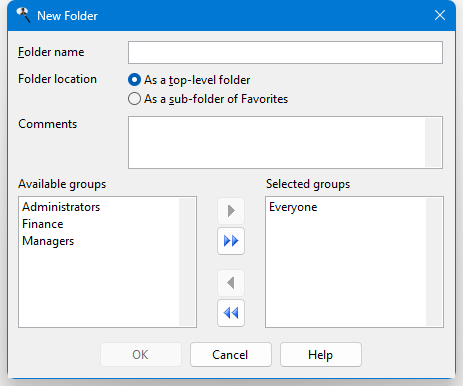Click the Selected groups list scrollbar
The image size is (463, 386).
(x=434, y=262)
